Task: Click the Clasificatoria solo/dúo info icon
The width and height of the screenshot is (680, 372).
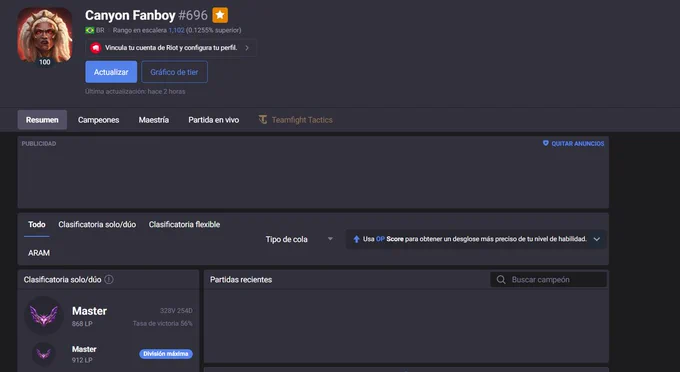Action: point(109,280)
